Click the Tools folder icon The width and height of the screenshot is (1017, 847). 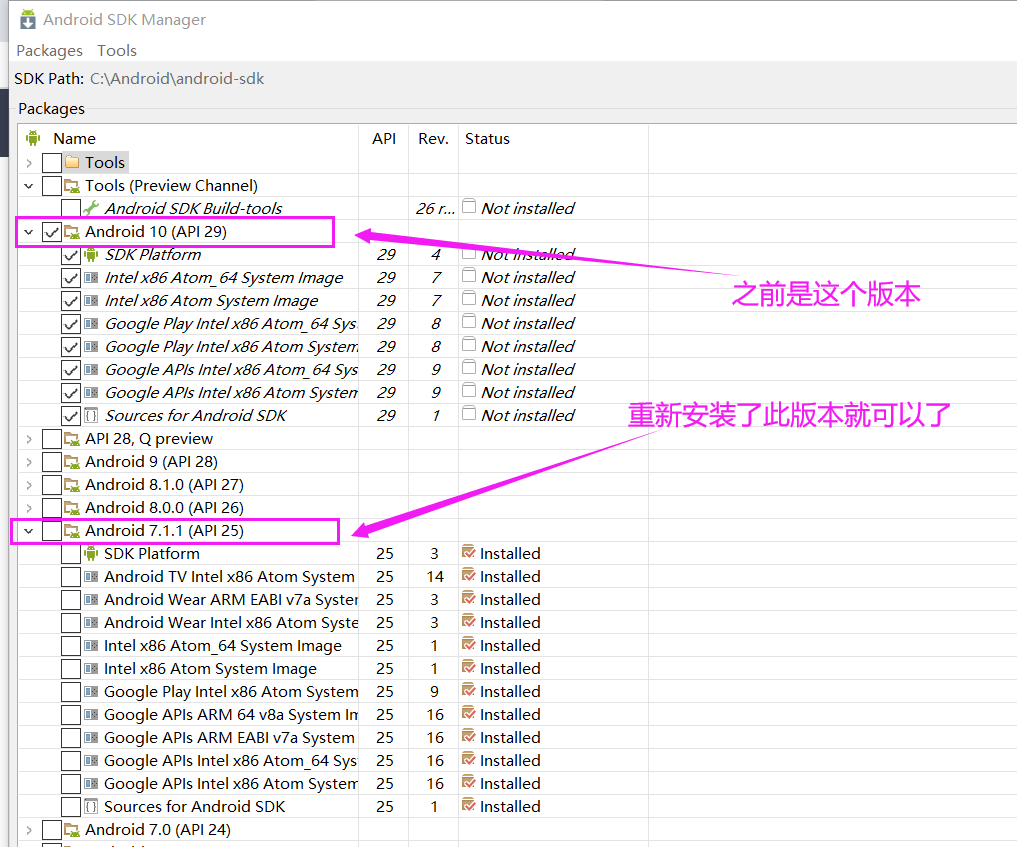[x=72, y=162]
